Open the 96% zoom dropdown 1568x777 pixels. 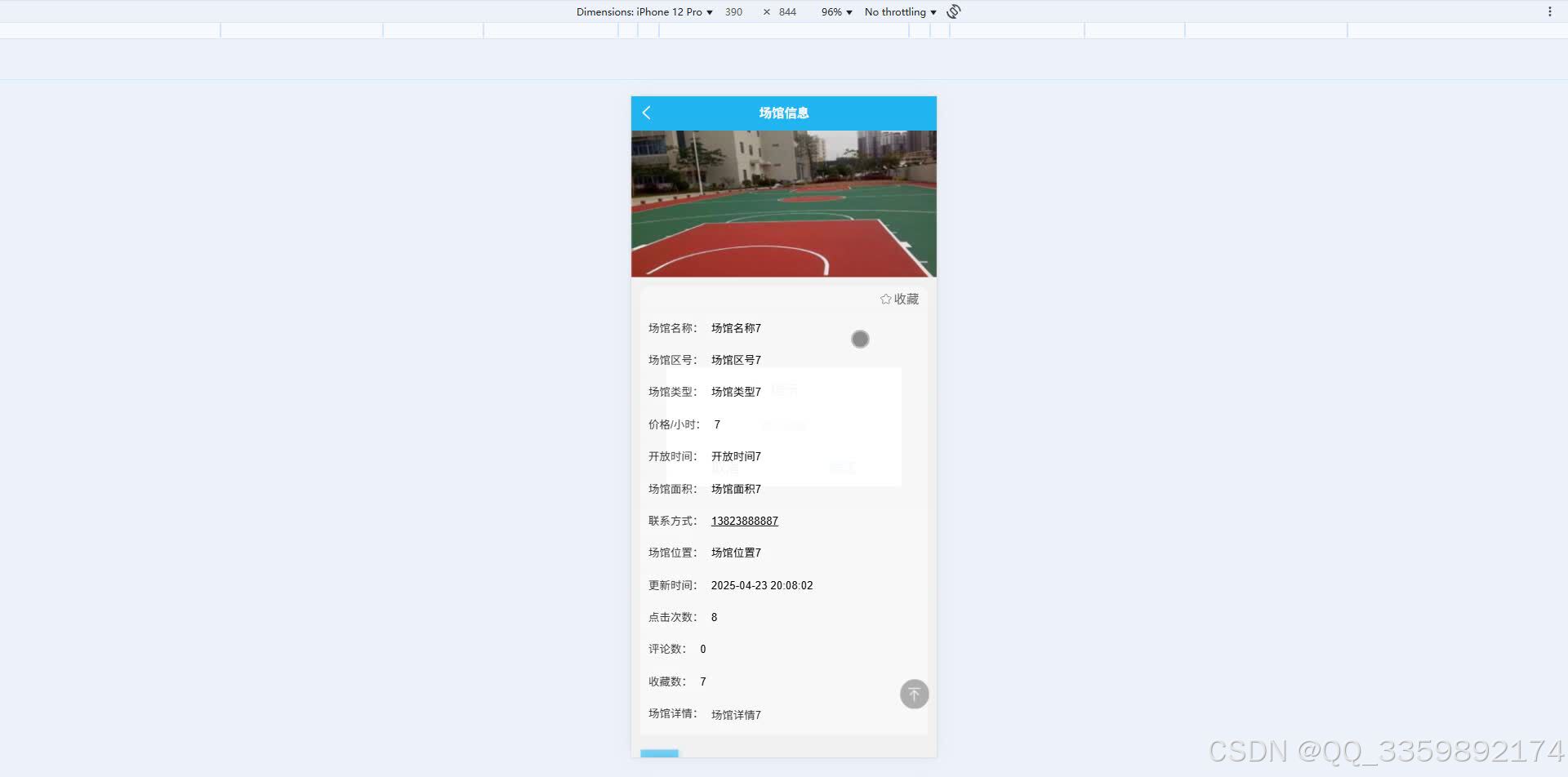tap(836, 11)
